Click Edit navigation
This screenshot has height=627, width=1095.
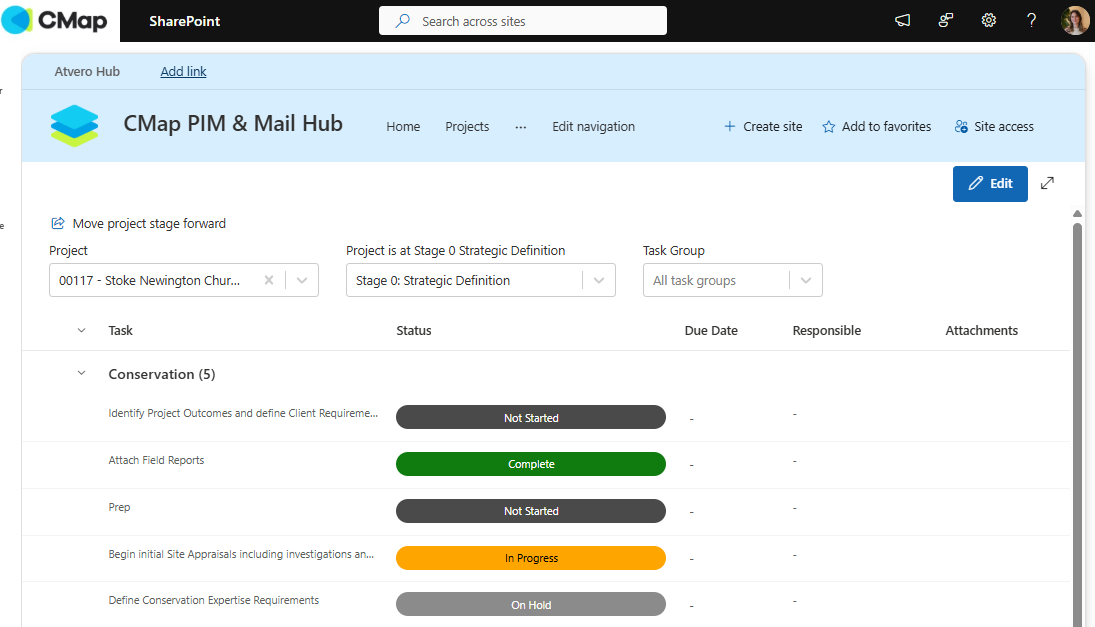(593, 126)
